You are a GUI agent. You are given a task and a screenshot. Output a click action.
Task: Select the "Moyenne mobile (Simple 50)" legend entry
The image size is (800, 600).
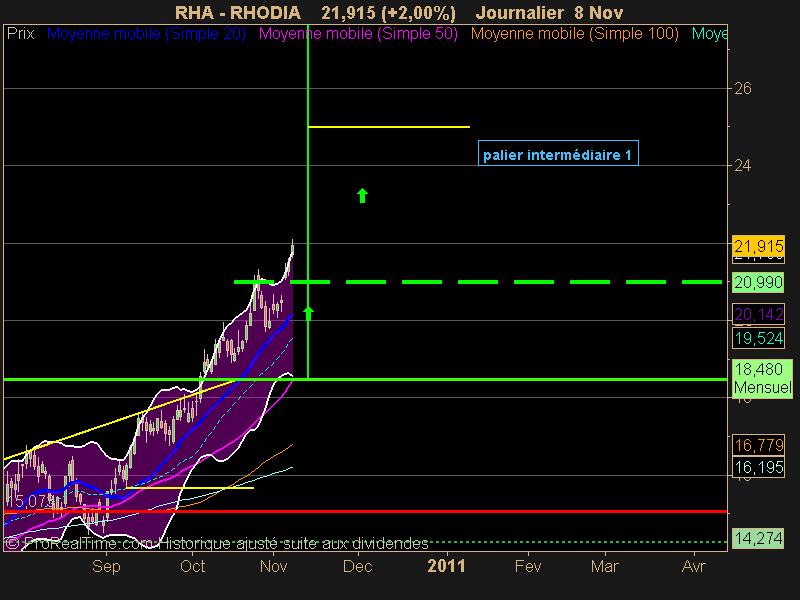point(358,34)
